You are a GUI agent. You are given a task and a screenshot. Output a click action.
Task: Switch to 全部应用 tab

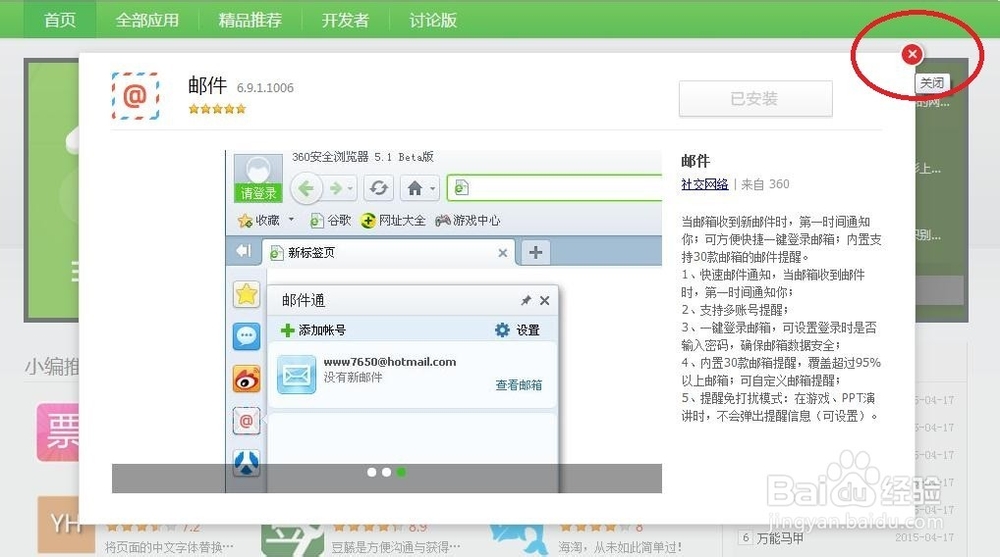click(147, 20)
